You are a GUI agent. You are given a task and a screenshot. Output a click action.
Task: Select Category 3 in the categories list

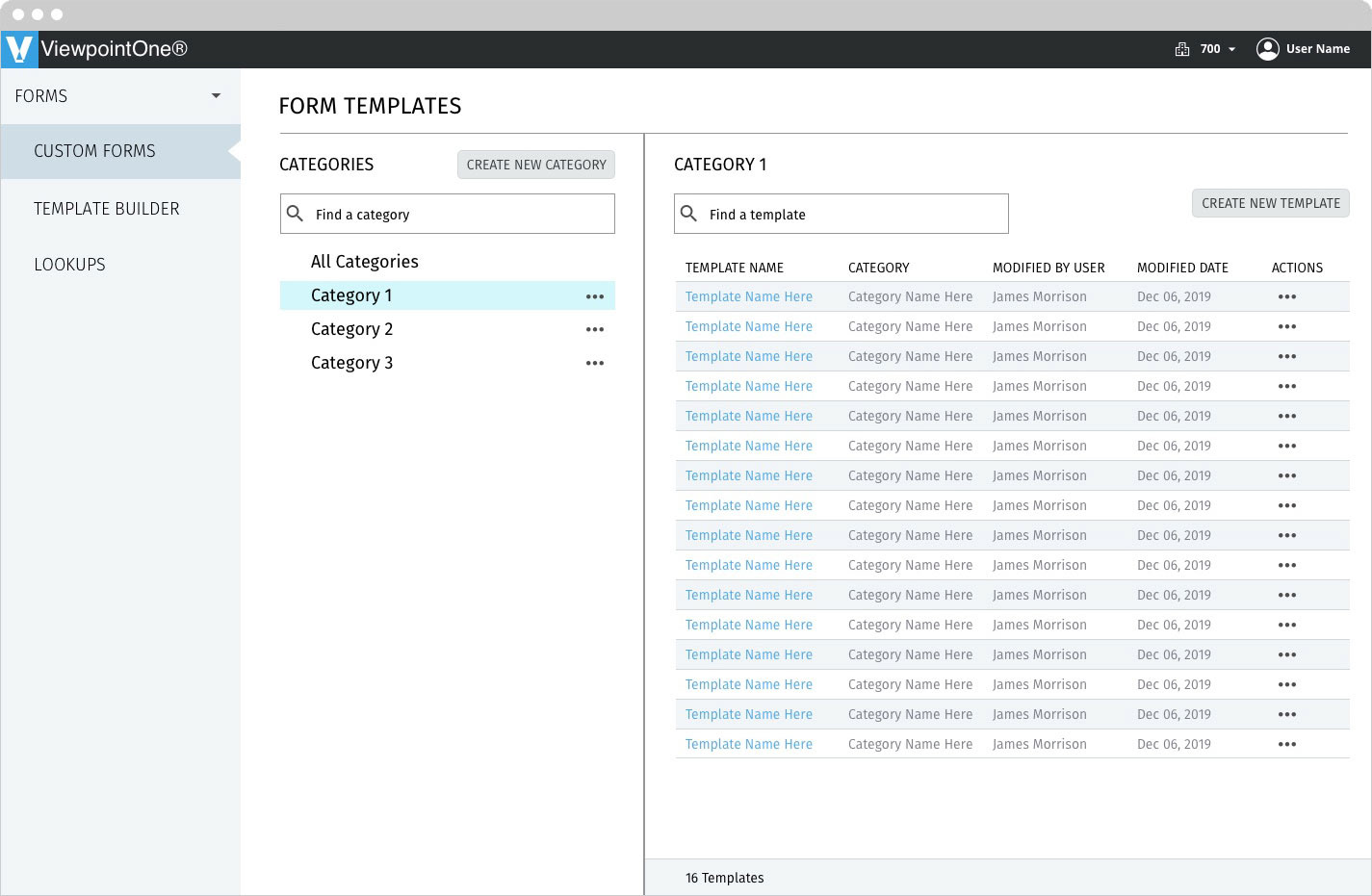point(351,363)
